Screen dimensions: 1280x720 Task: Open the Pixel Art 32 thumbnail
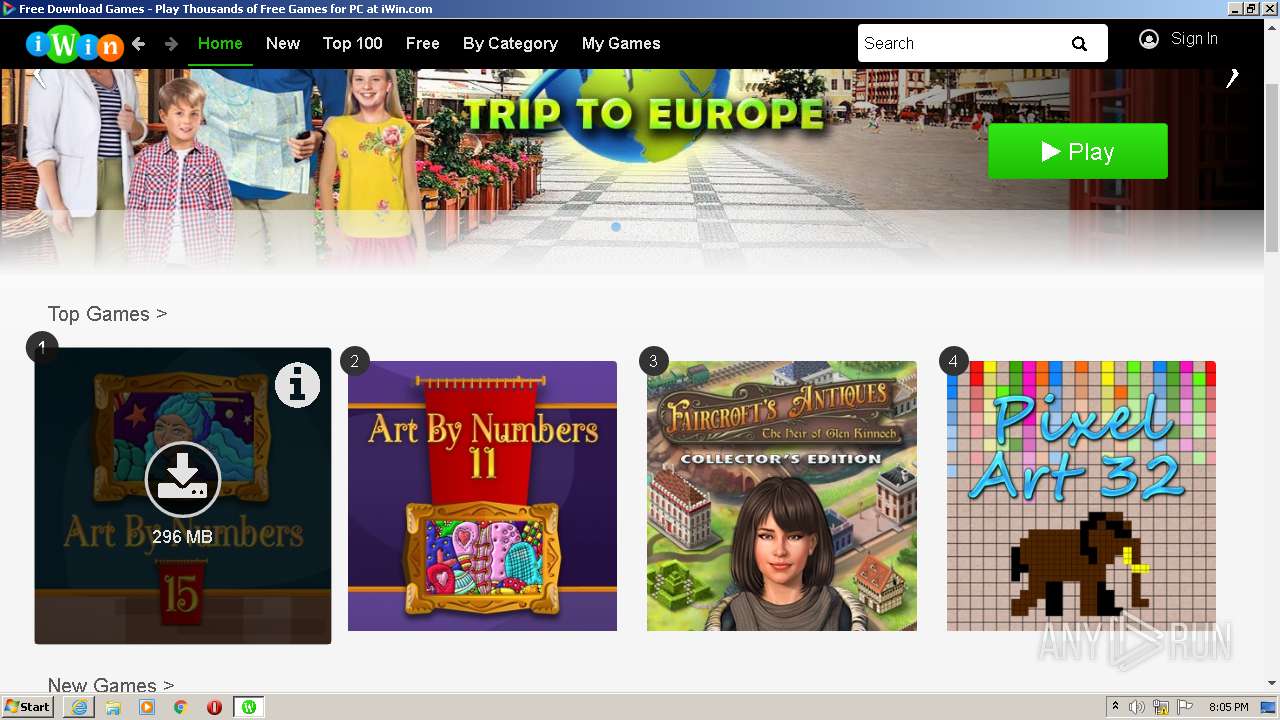coord(1081,496)
